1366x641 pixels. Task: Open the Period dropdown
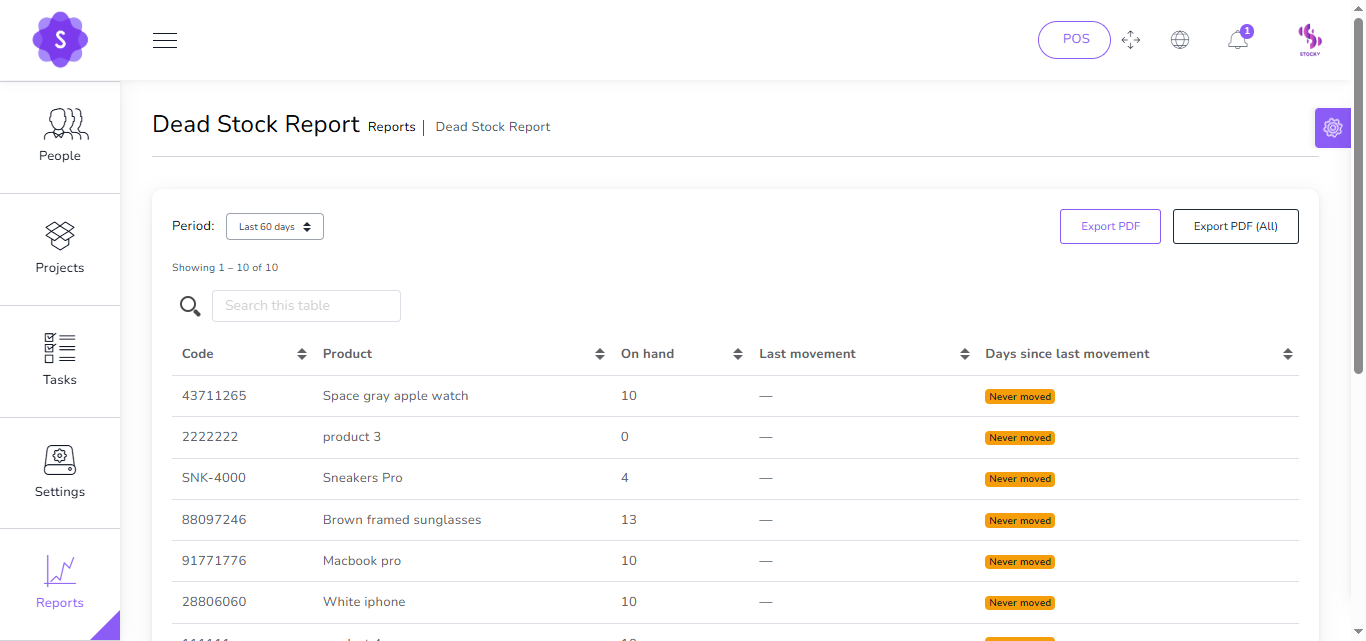click(x=275, y=227)
